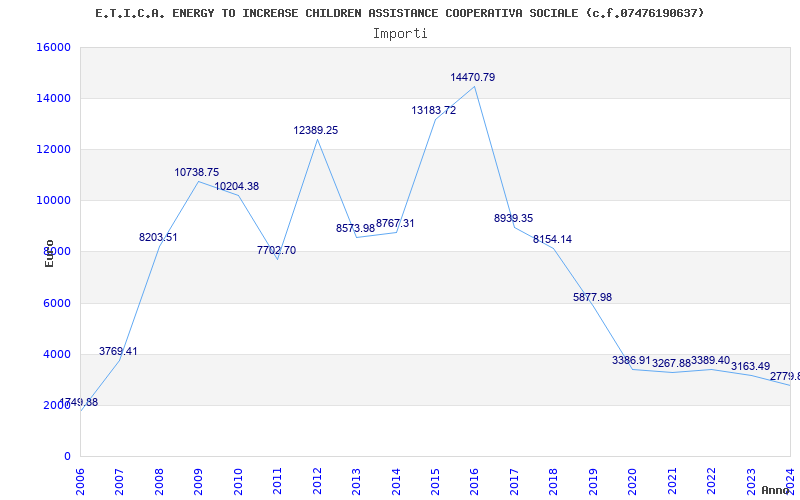Click the data label 8573.98
This screenshot has width=800, height=500.
click(x=355, y=229)
